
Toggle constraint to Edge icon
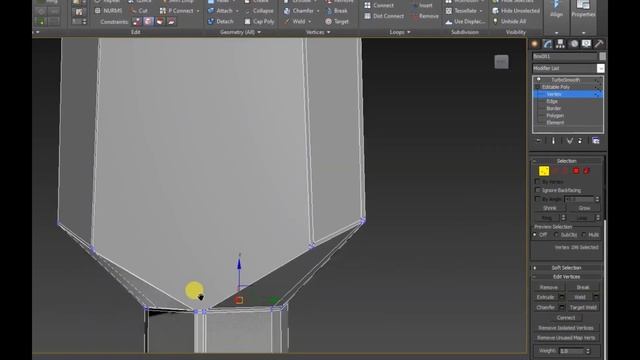pos(148,21)
